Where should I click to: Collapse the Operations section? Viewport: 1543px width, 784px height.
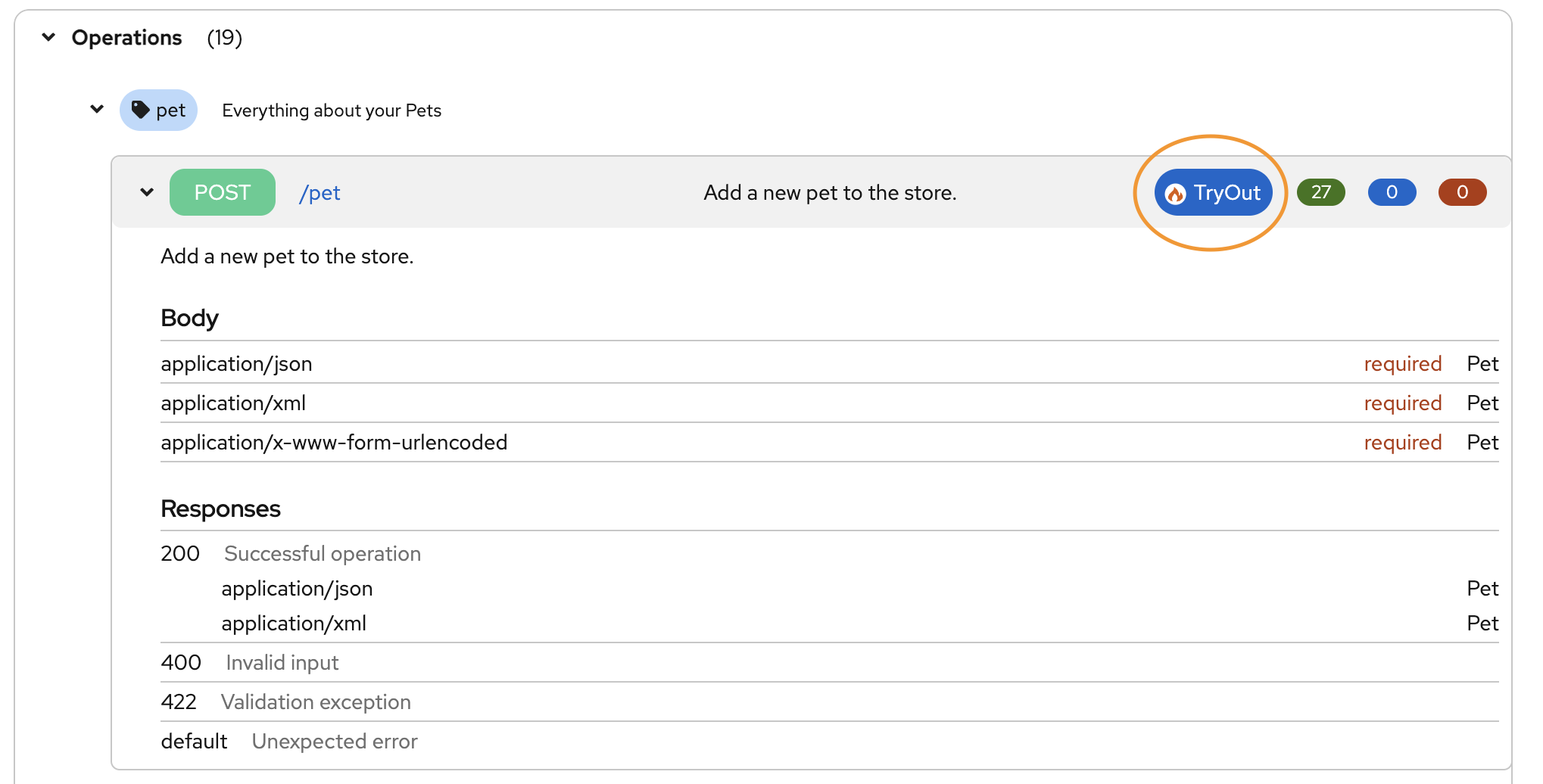click(48, 37)
